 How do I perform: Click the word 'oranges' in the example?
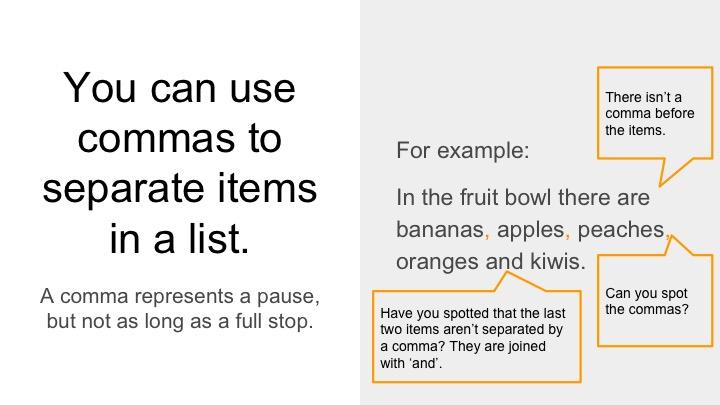438,263
